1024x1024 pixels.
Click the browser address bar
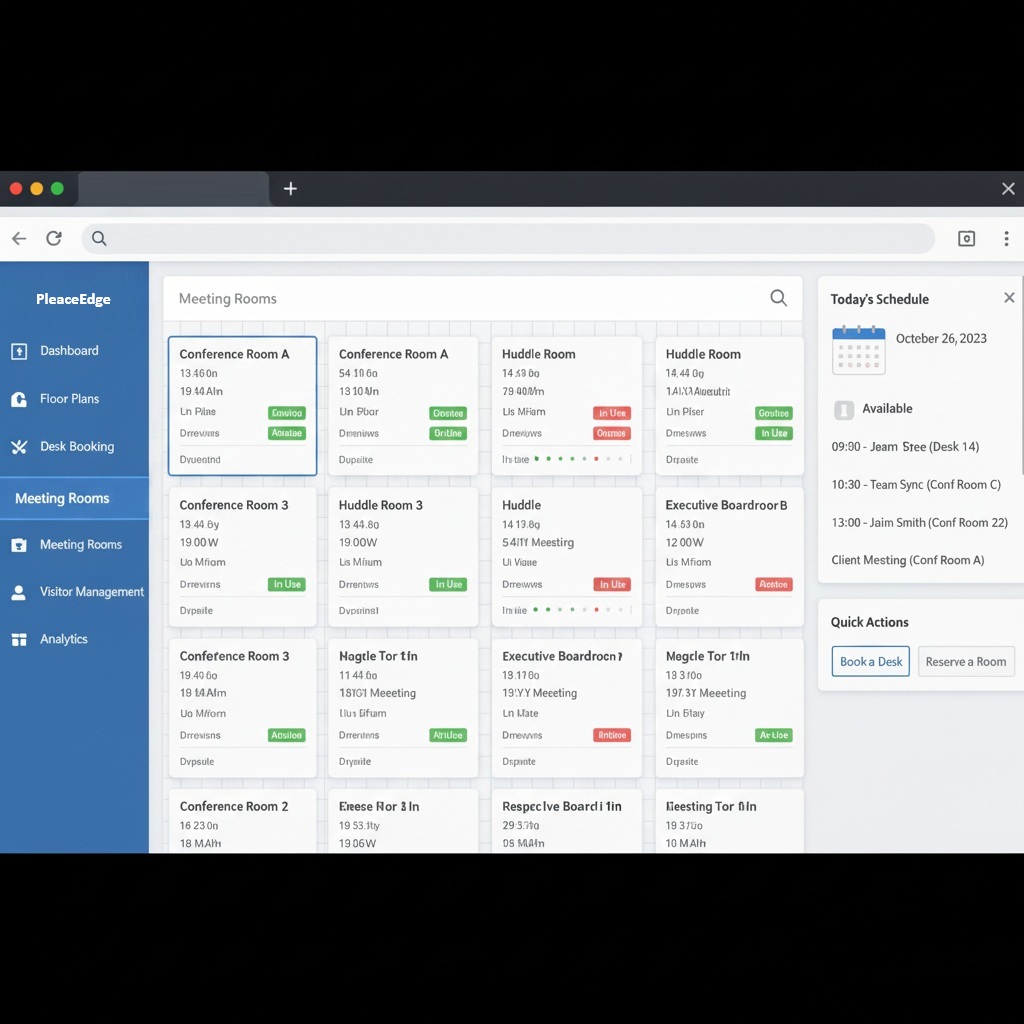pos(510,238)
